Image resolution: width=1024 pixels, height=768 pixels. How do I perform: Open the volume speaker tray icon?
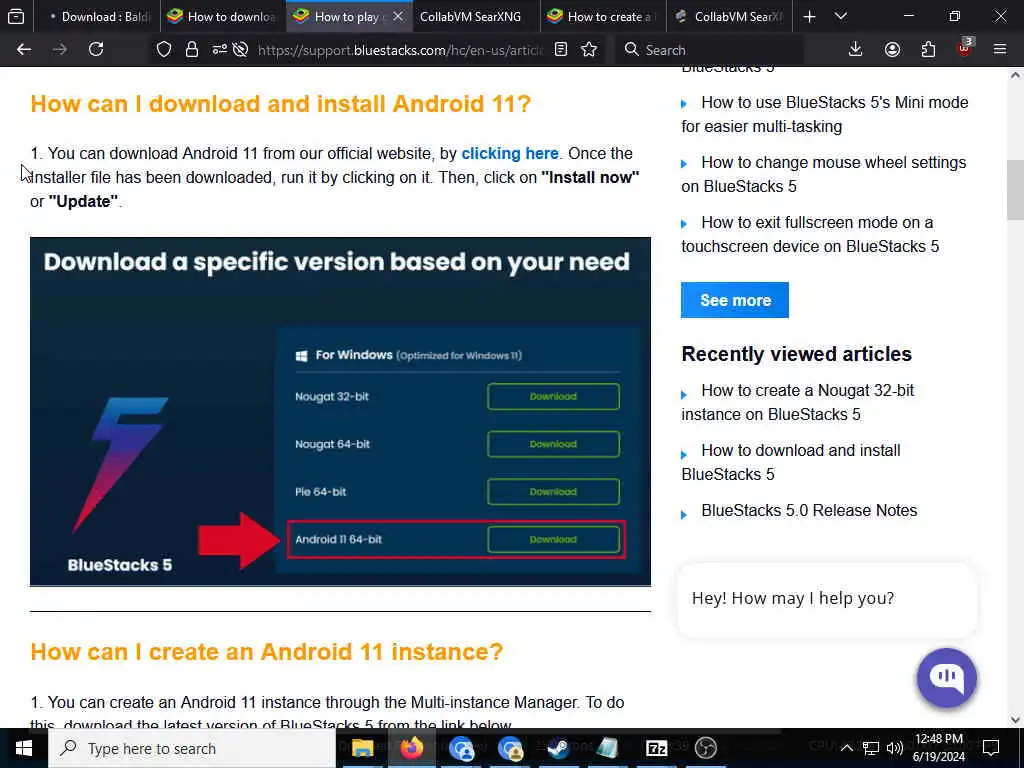(895, 748)
